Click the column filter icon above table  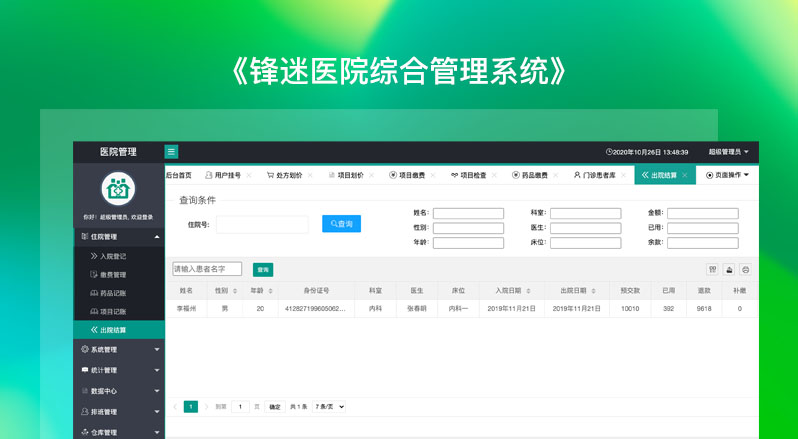[713, 269]
